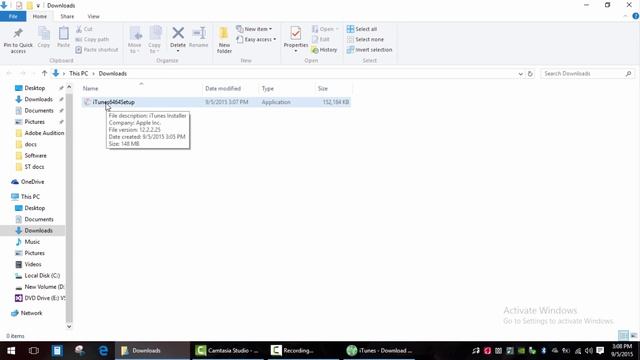Open Videos under This PC

[x=33, y=264]
